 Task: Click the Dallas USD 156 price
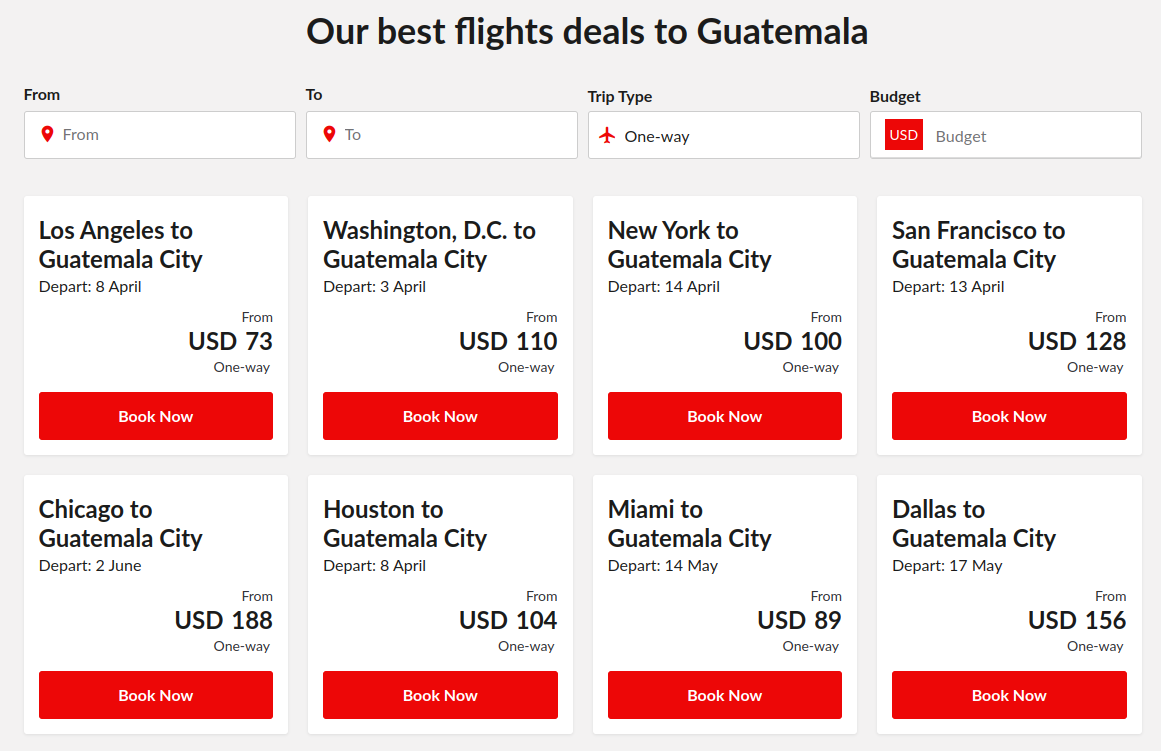pyautogui.click(x=1077, y=620)
